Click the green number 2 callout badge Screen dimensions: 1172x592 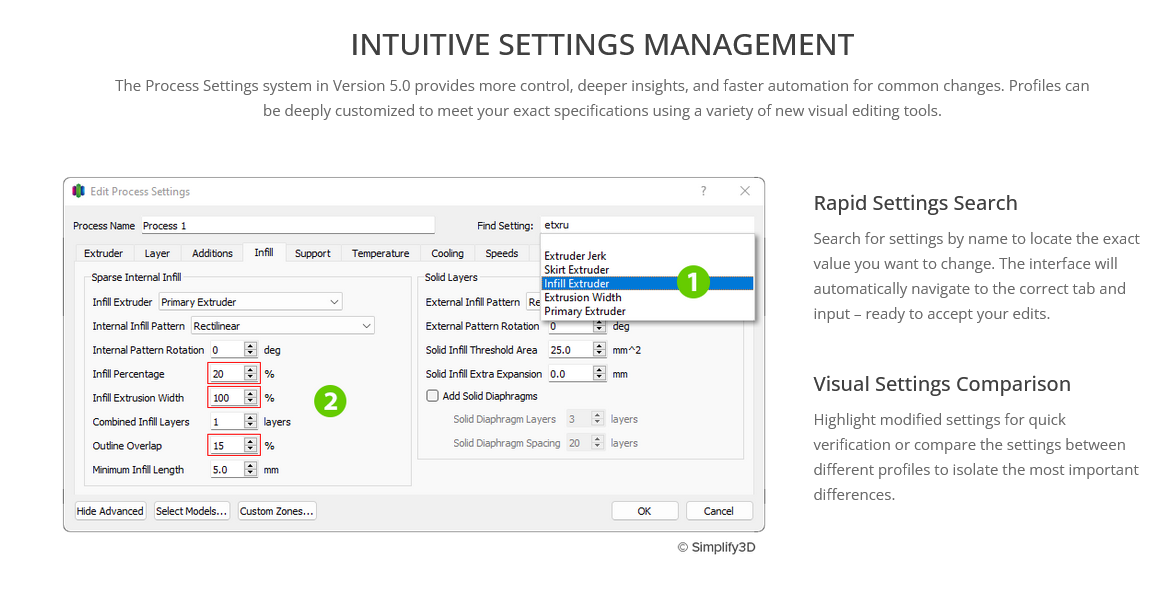(330, 401)
